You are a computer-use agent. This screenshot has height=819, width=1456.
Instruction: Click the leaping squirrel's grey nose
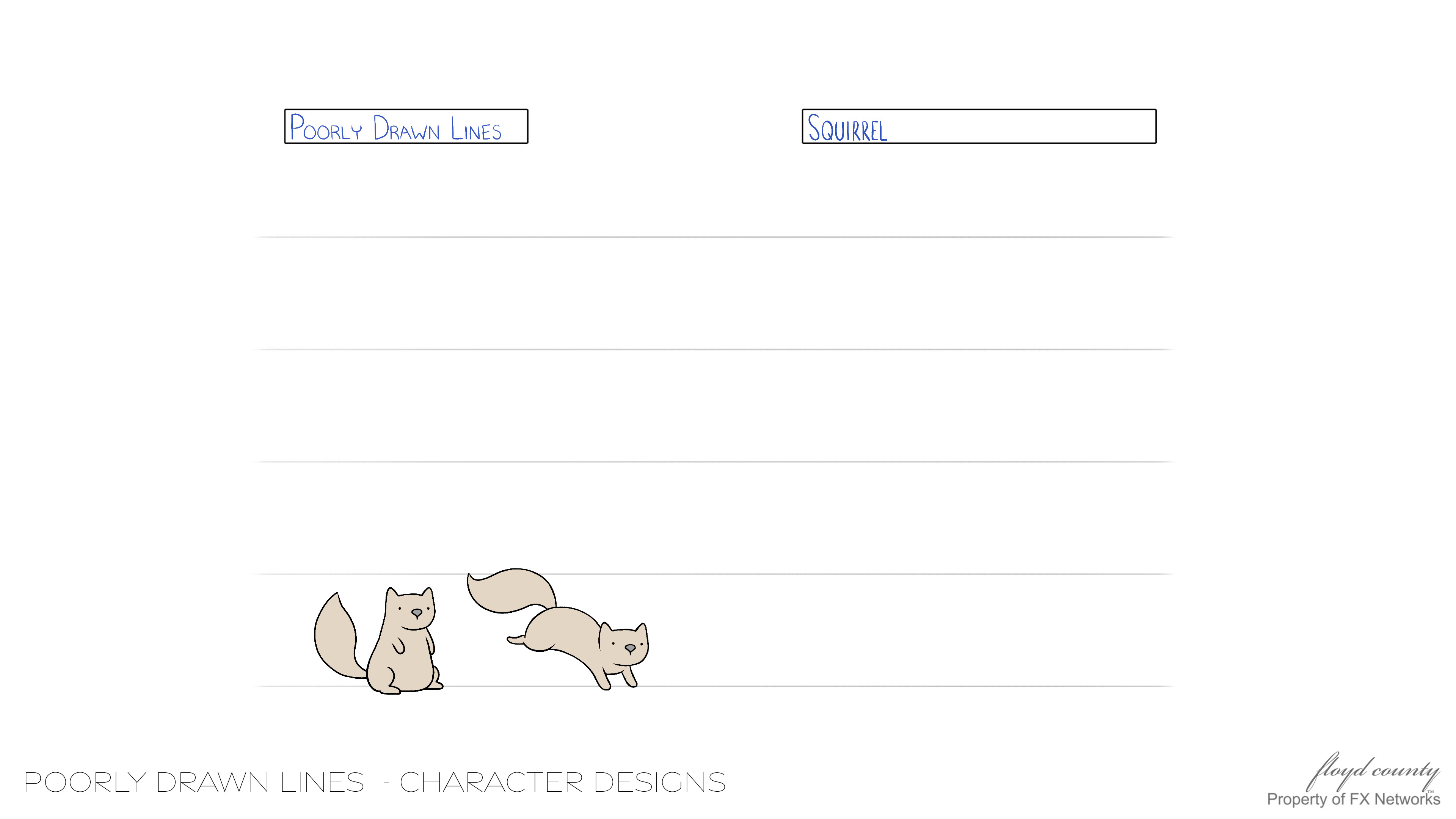coord(630,648)
